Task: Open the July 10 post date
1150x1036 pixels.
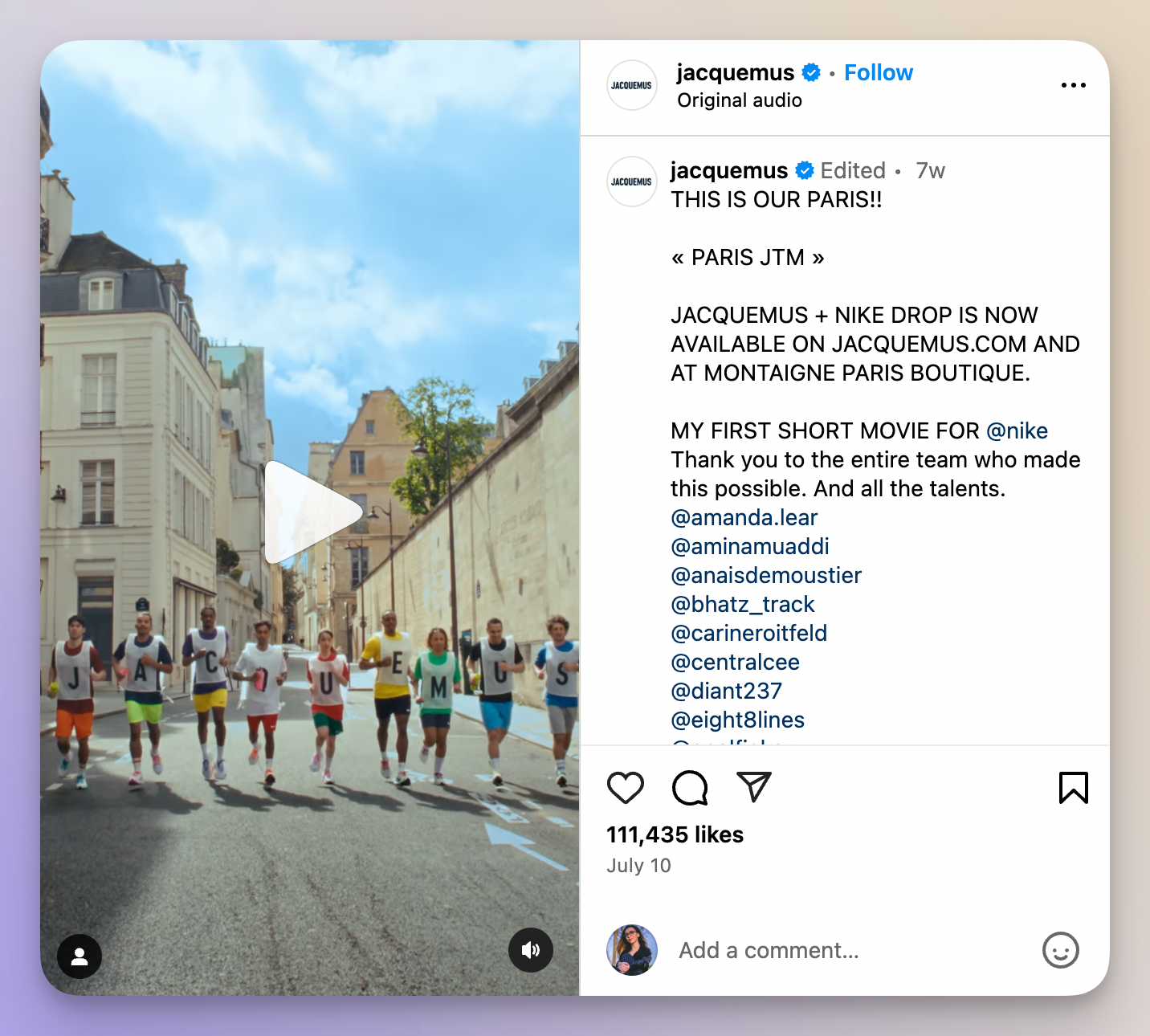Action: (638, 865)
